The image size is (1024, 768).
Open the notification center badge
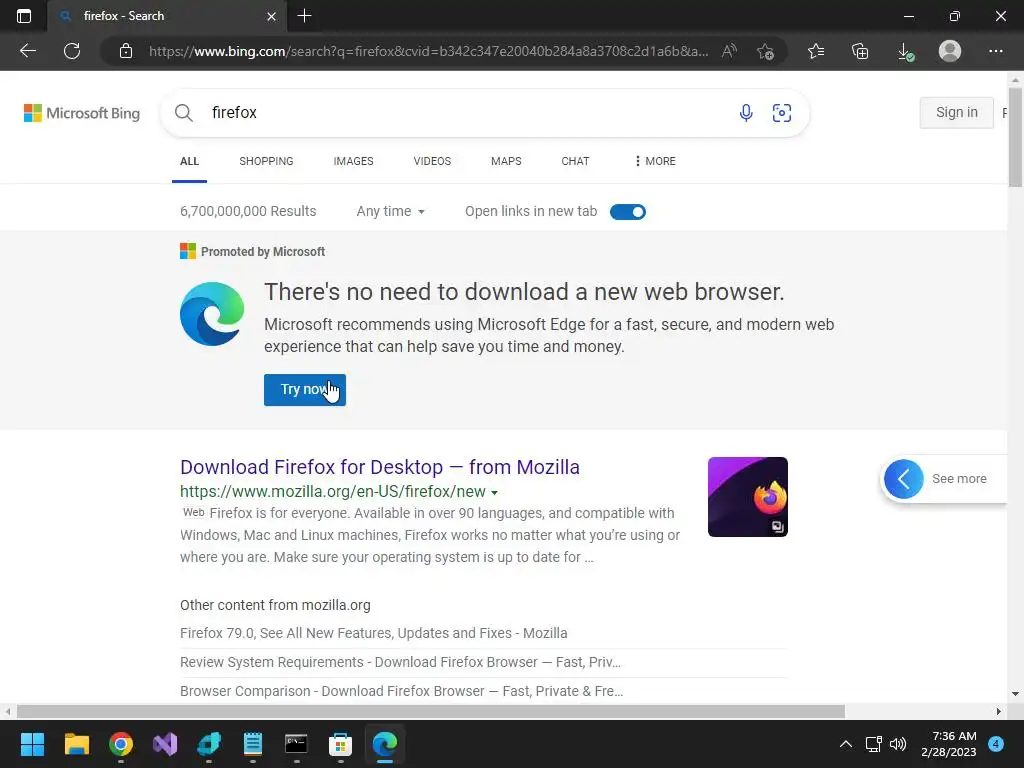995,744
